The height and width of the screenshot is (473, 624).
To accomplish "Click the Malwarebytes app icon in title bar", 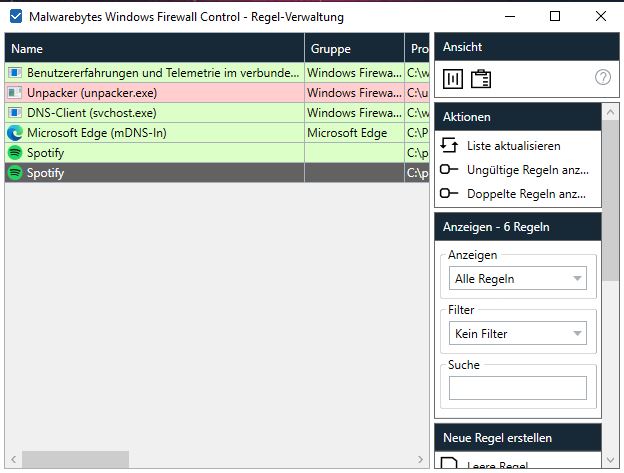I will coord(16,17).
